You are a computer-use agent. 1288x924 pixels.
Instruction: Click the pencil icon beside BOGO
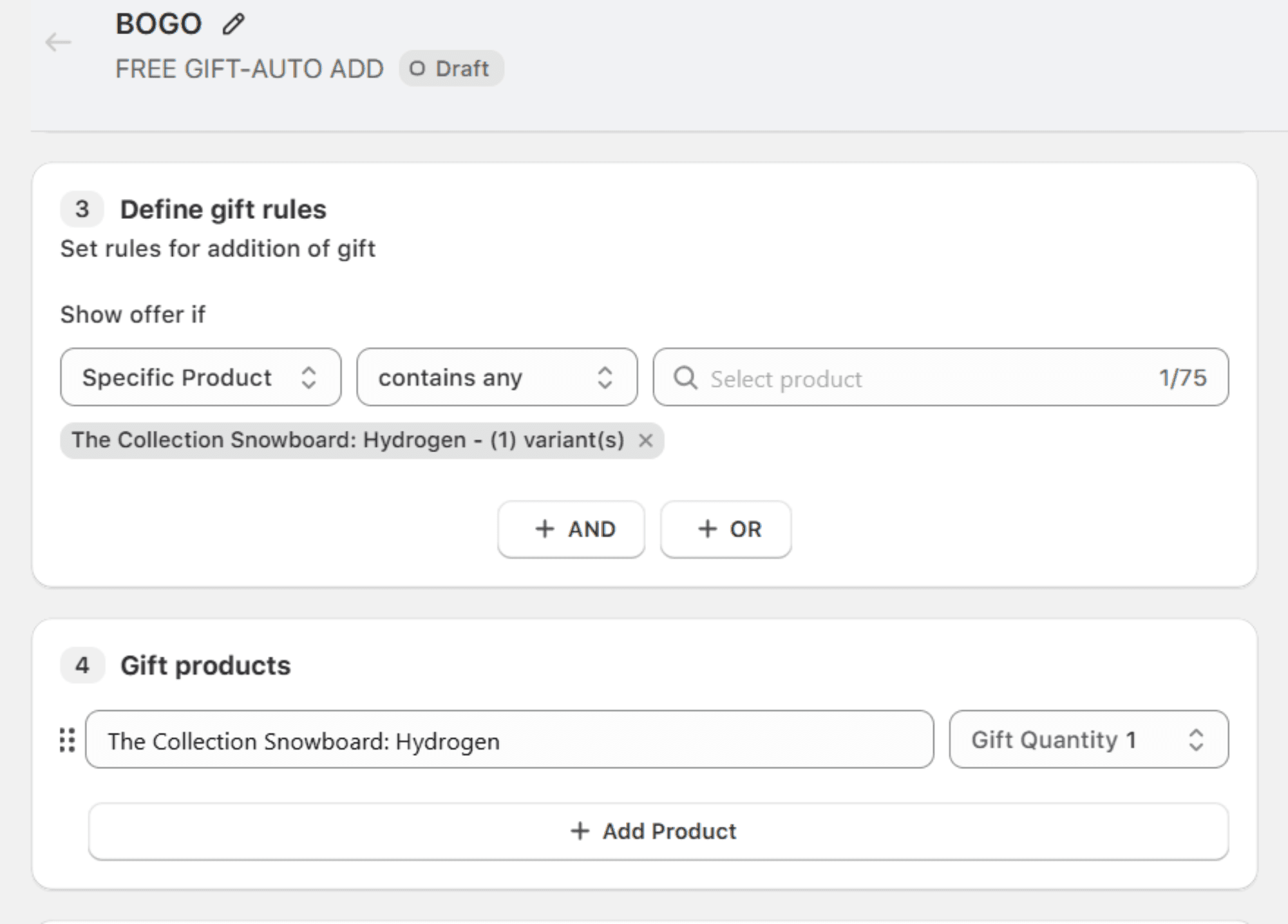click(x=233, y=24)
